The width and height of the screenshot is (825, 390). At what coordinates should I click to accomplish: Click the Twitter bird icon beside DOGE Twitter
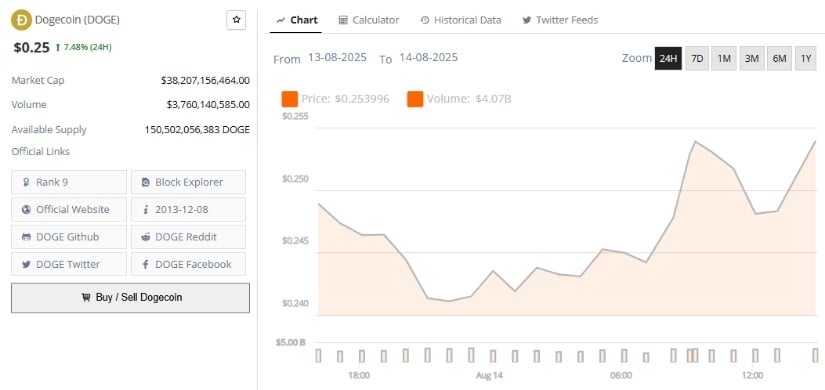click(x=26, y=264)
